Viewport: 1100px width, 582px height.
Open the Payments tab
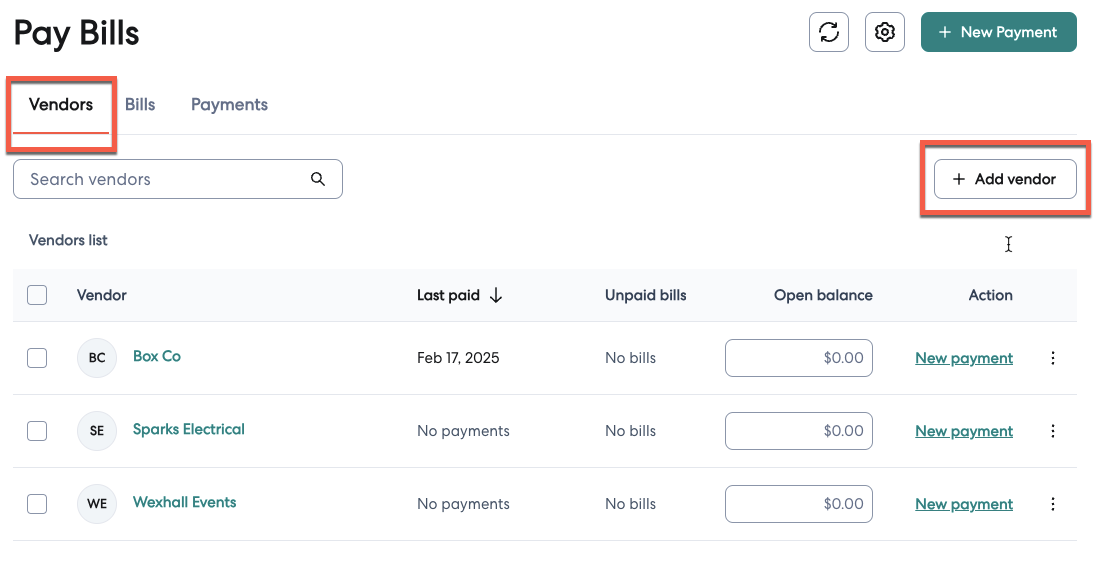click(x=229, y=104)
